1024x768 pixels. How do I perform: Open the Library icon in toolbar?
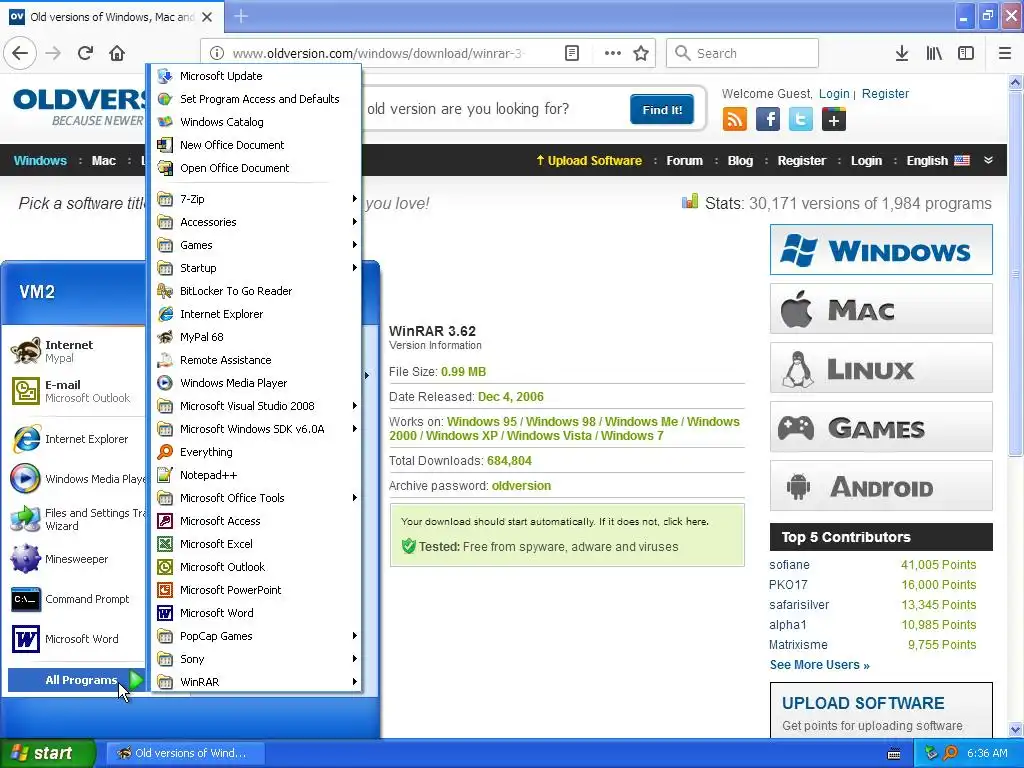tap(934, 53)
